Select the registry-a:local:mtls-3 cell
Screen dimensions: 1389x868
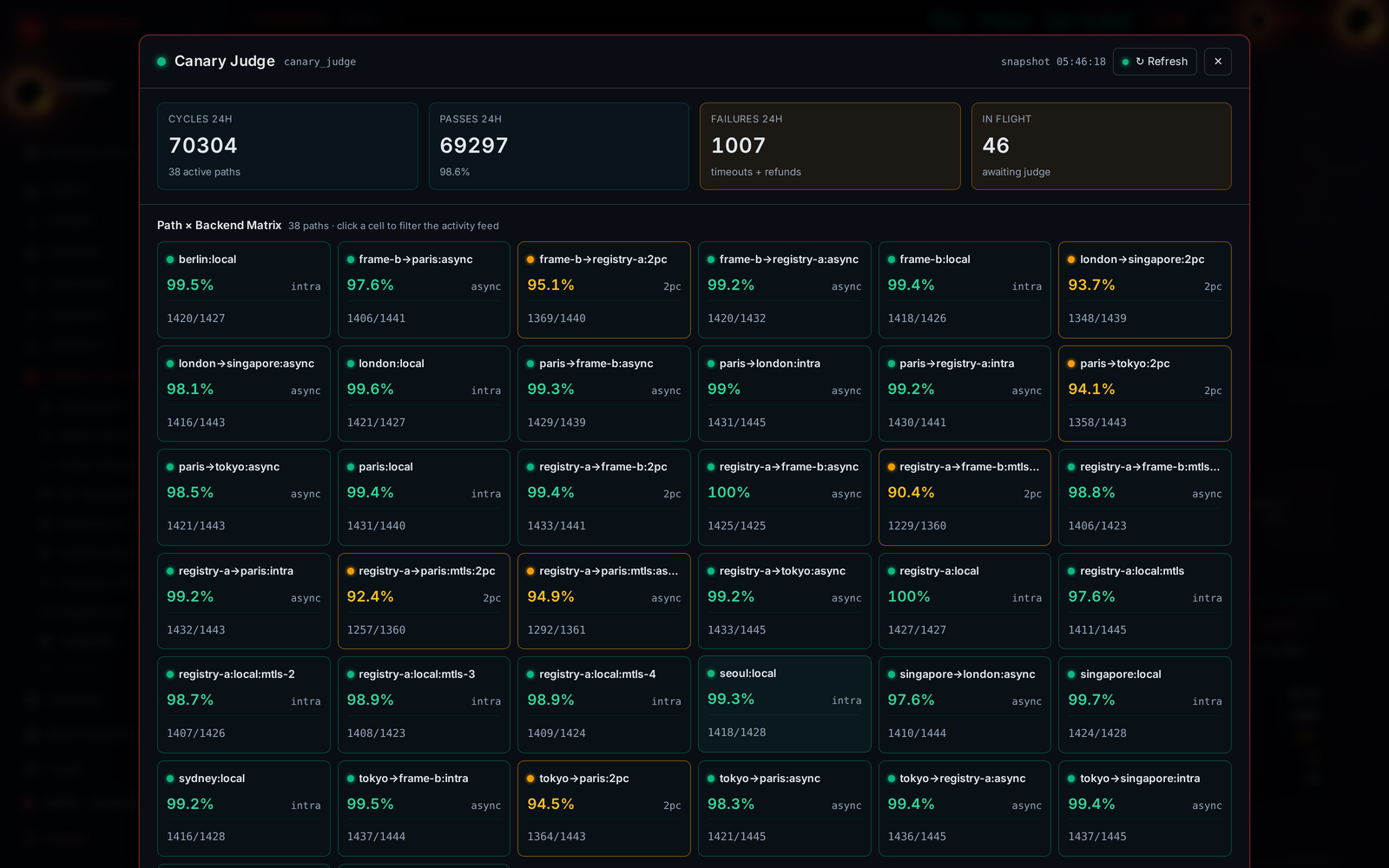(x=424, y=705)
